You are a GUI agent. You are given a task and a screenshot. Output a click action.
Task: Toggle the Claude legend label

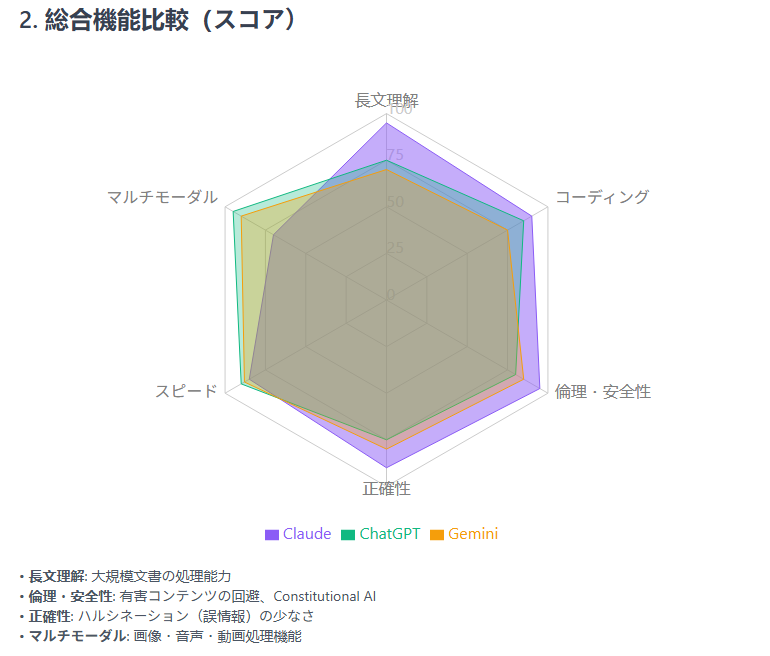[306, 534]
